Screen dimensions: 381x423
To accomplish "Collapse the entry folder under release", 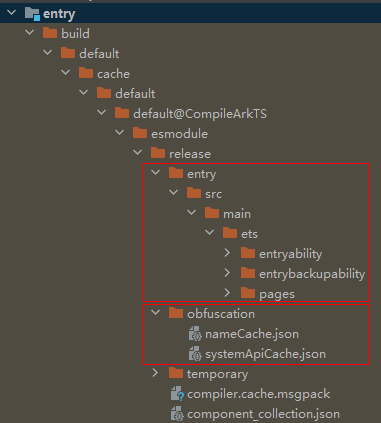I will point(156,173).
